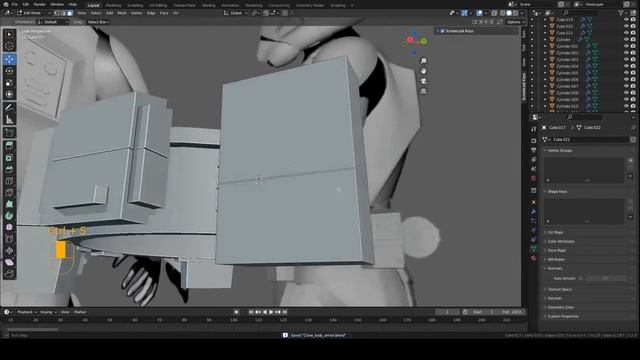640x360 pixels.
Task: Enable edge select mode
Action: click(63, 13)
